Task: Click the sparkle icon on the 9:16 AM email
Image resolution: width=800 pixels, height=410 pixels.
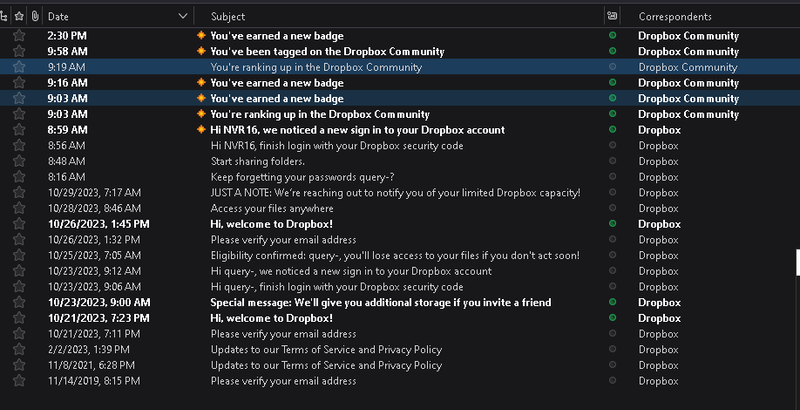Action: pyautogui.click(x=201, y=82)
